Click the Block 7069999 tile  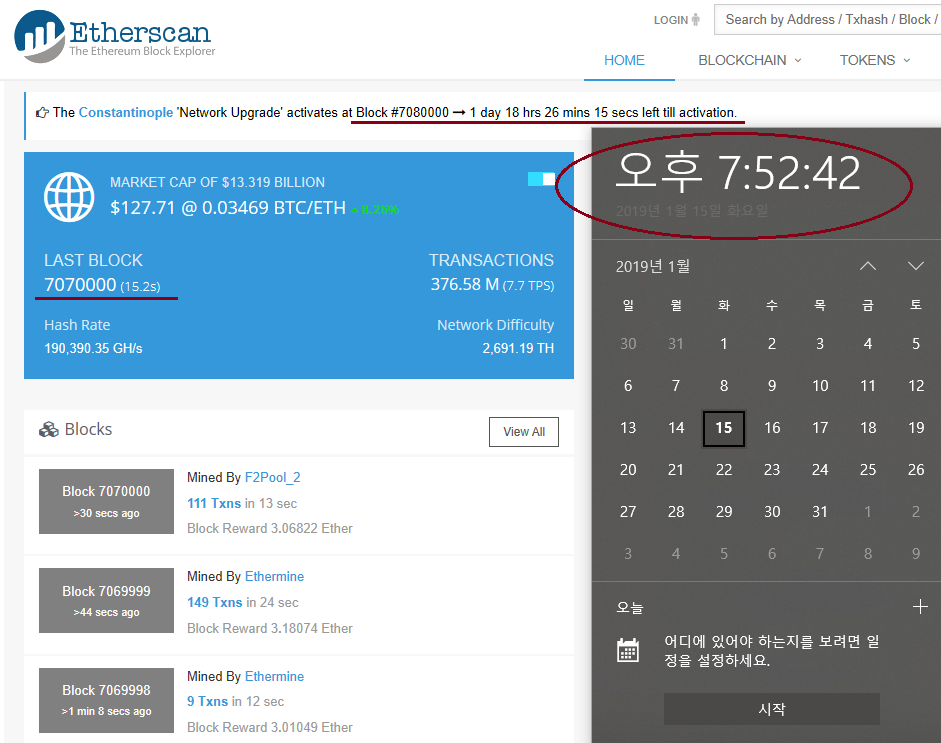(106, 600)
